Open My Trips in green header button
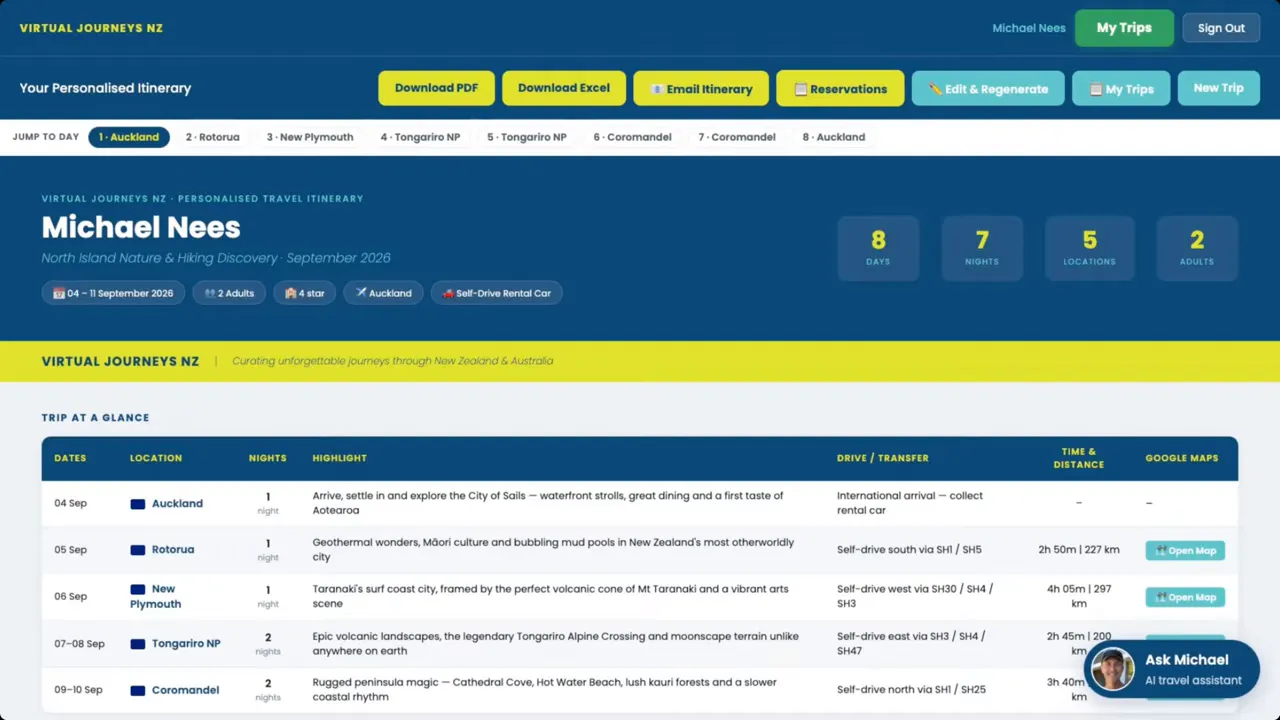Image resolution: width=1280 pixels, height=720 pixels. pyautogui.click(x=1124, y=28)
